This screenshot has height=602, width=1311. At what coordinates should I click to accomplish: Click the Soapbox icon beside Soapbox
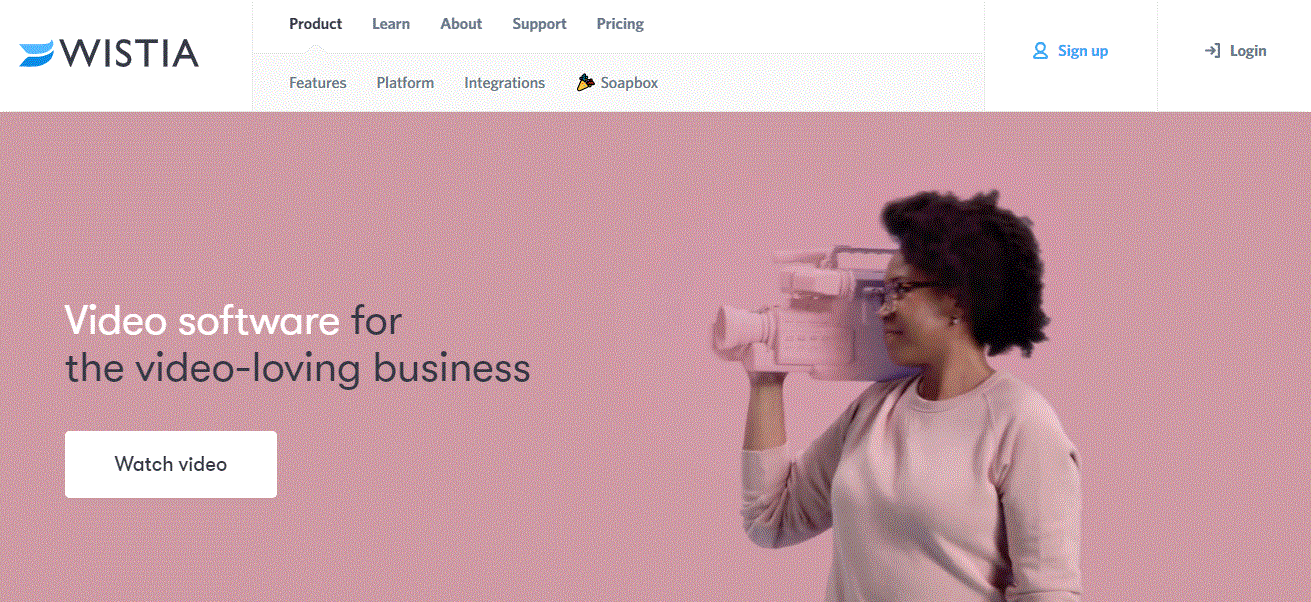[x=585, y=82]
